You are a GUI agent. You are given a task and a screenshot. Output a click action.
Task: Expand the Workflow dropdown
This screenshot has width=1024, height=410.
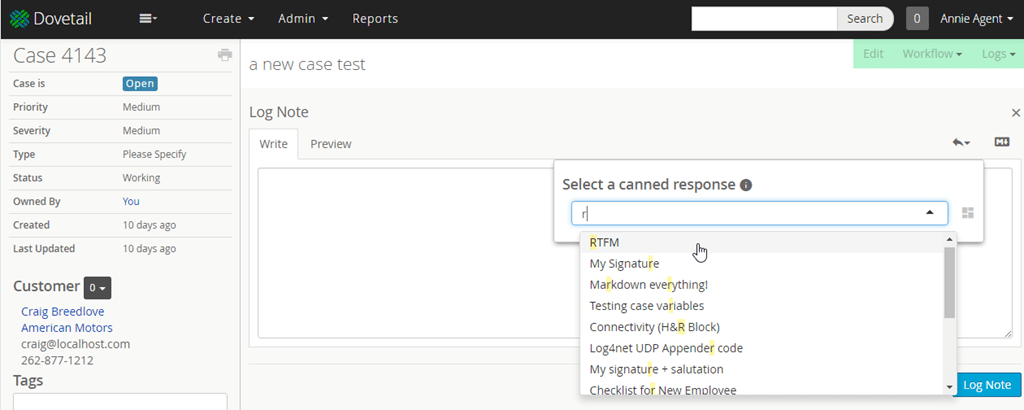tap(932, 54)
